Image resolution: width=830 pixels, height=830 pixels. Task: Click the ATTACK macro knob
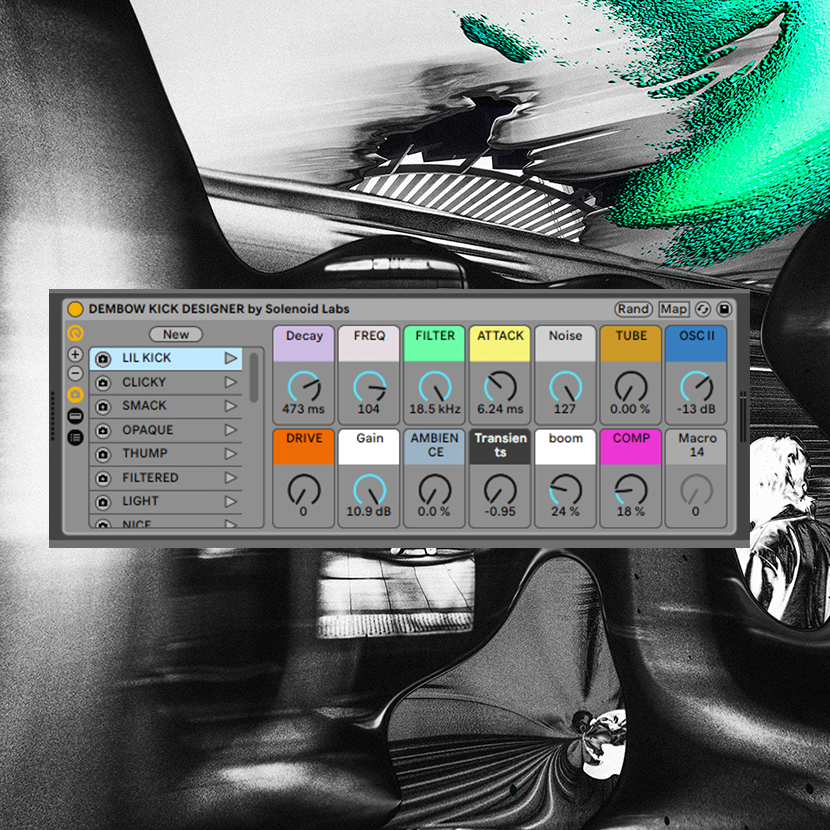click(x=500, y=386)
